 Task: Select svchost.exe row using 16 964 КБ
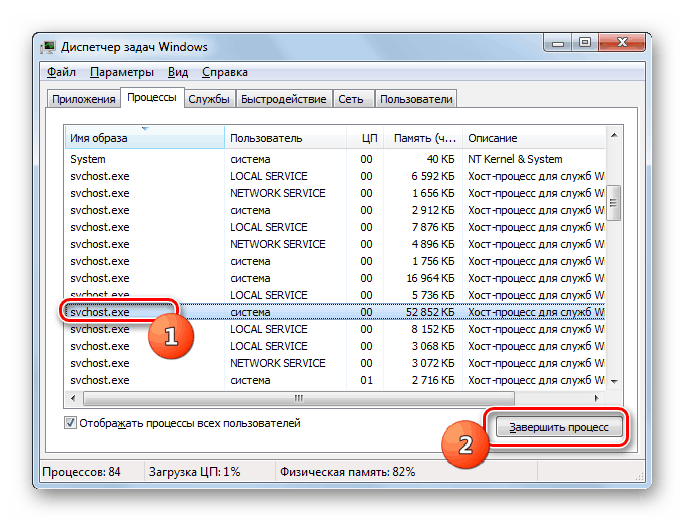point(335,278)
